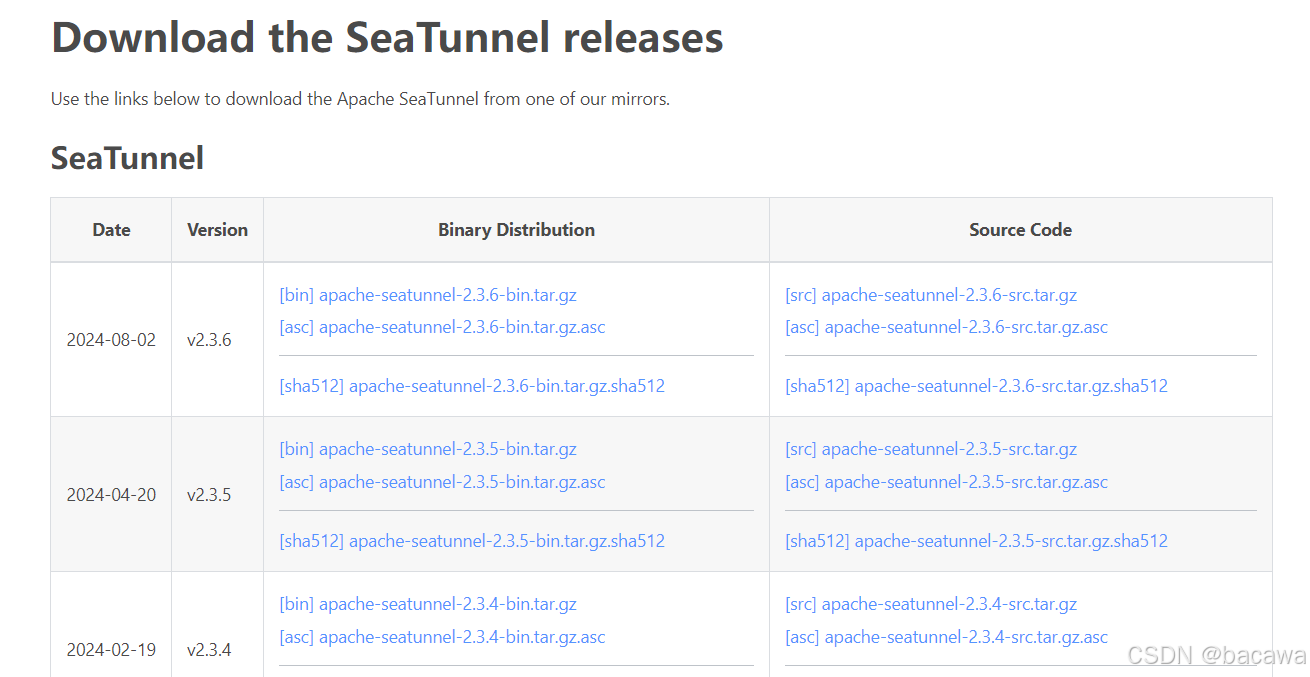Download apache-seatunnel-2.3.6-src.tar.gz source
The height and width of the screenshot is (677, 1310).
[931, 295]
